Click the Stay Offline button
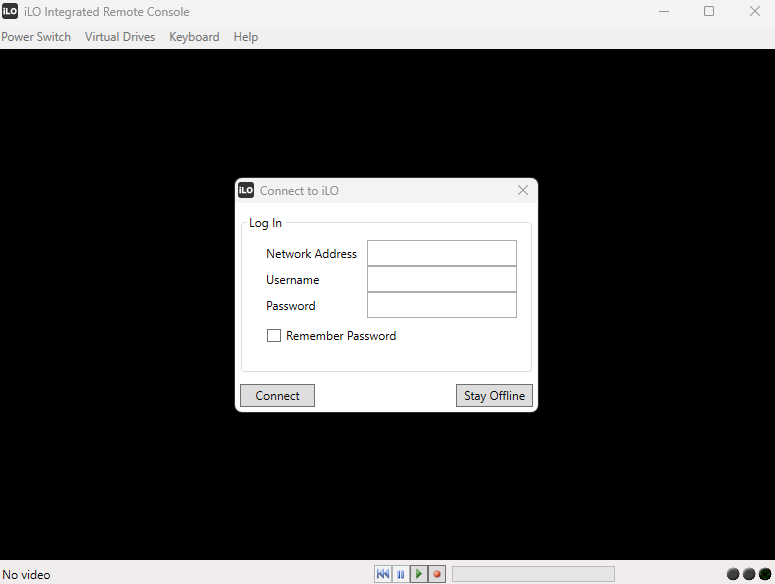The image size is (775, 584). pyautogui.click(x=494, y=396)
